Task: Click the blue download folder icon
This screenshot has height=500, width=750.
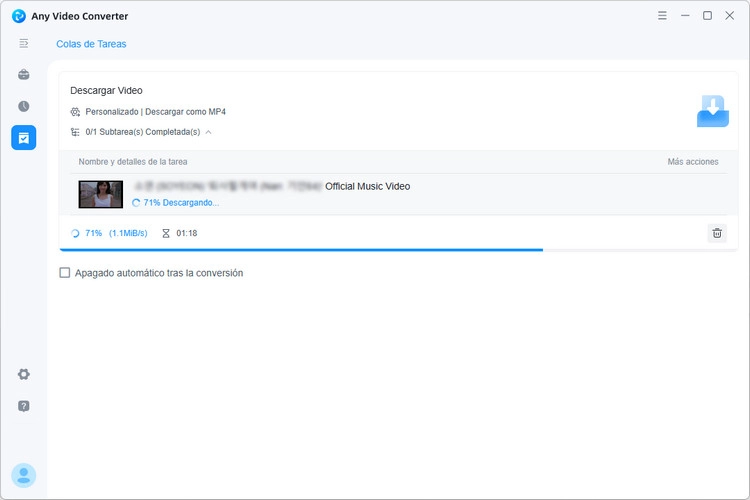Action: 713,111
